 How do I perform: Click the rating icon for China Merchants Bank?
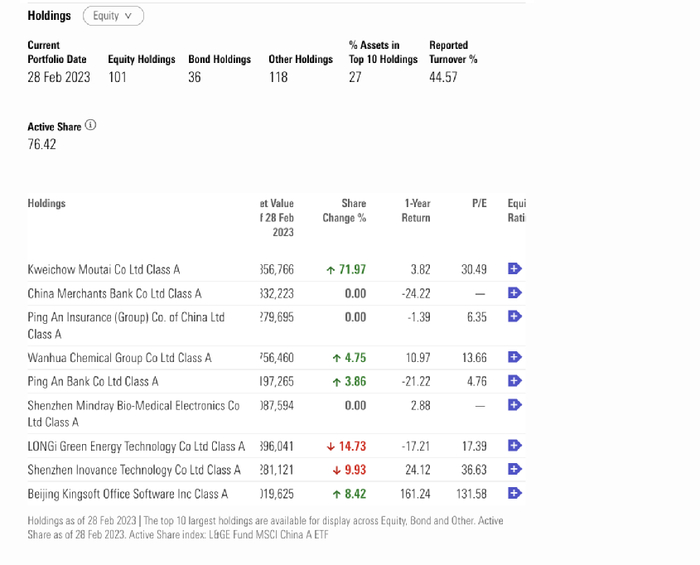[x=515, y=293]
